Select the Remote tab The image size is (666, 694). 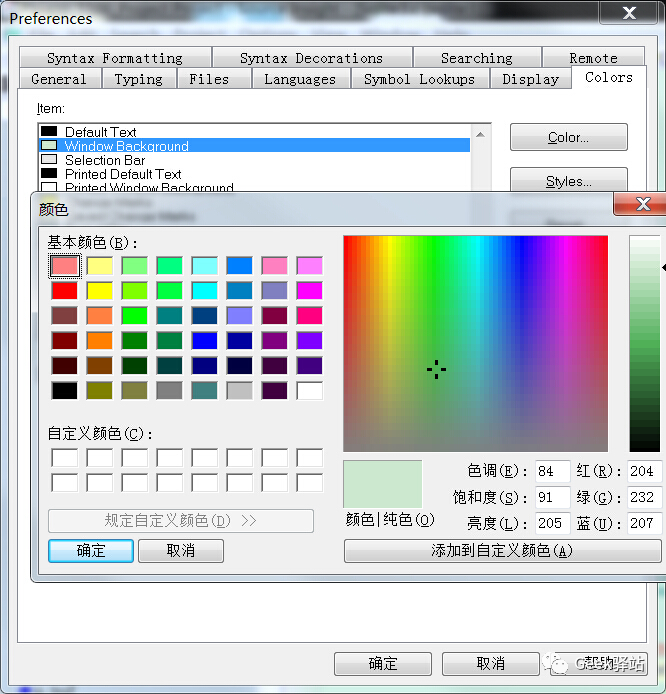coord(593,58)
